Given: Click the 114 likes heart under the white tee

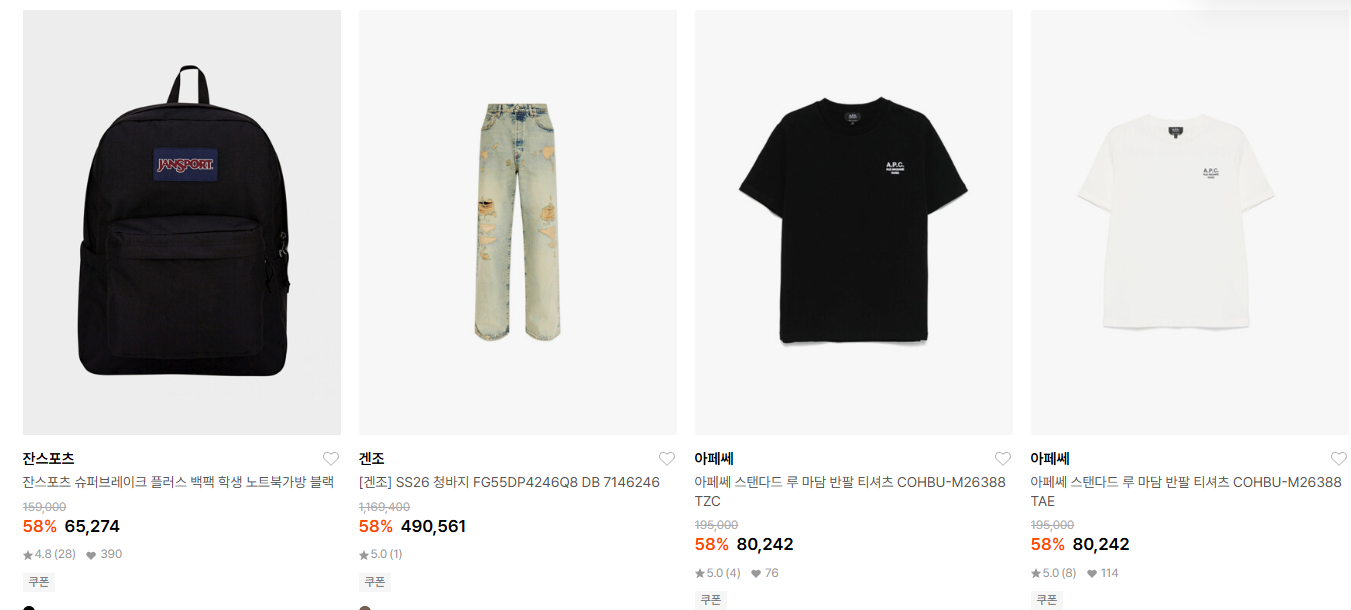Looking at the screenshot, I should 1103,573.
